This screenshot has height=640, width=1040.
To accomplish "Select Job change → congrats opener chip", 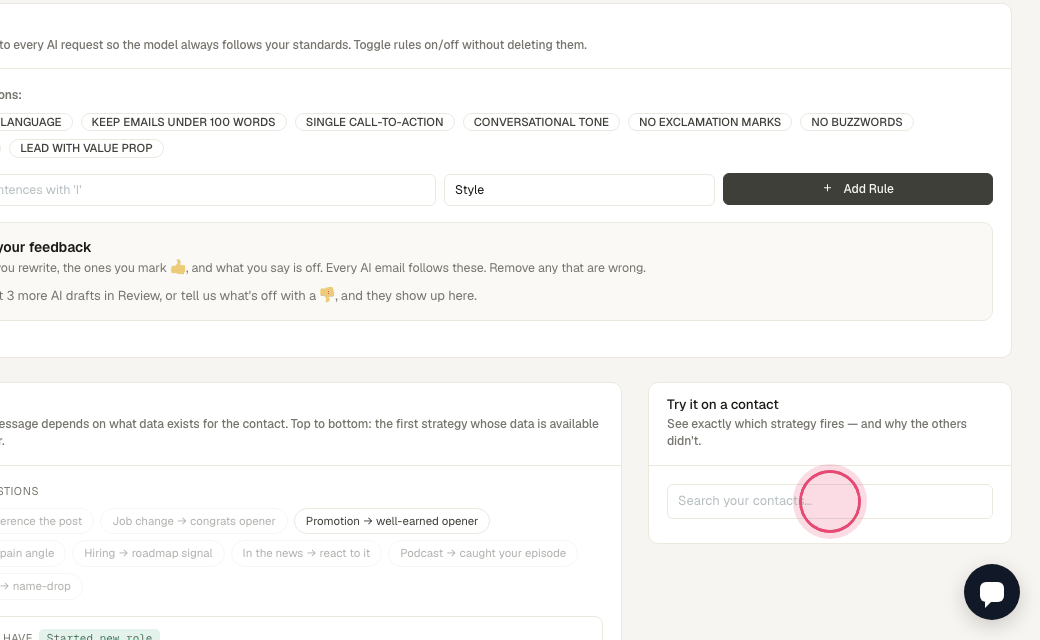I will (x=194, y=521).
